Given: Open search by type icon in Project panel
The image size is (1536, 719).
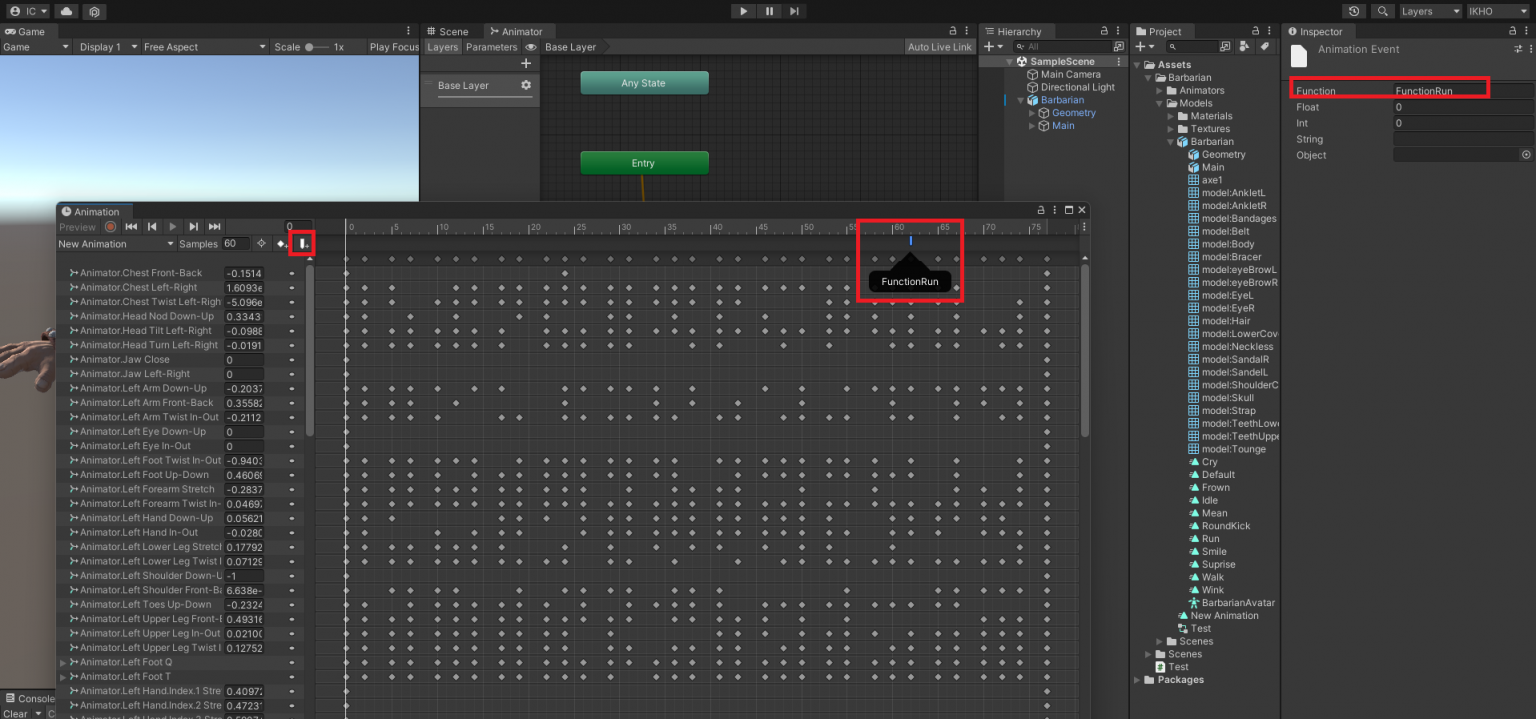Looking at the screenshot, I should (1243, 46).
